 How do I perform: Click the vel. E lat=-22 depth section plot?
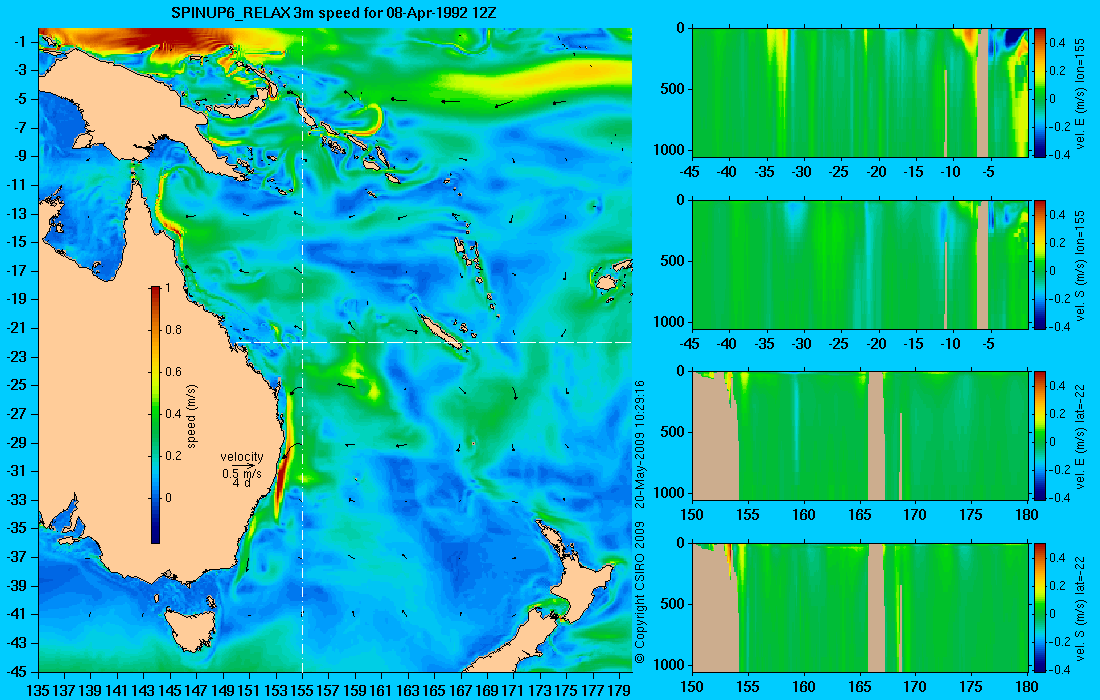860,436
